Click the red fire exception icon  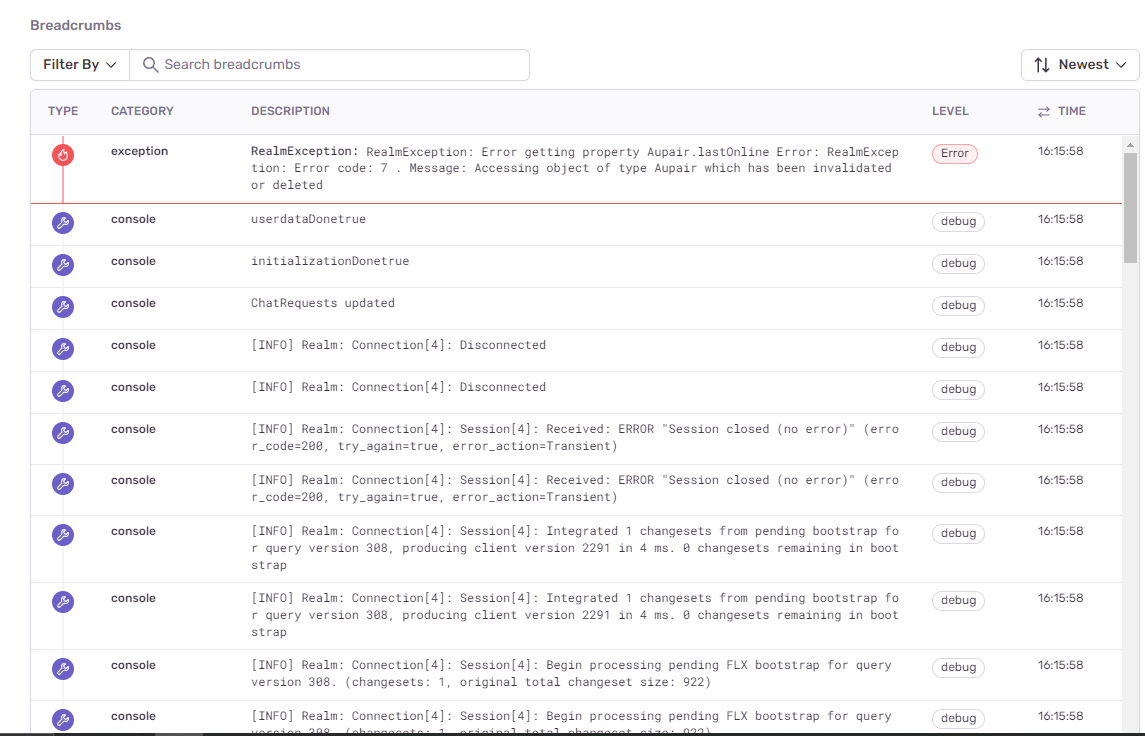[63, 154]
